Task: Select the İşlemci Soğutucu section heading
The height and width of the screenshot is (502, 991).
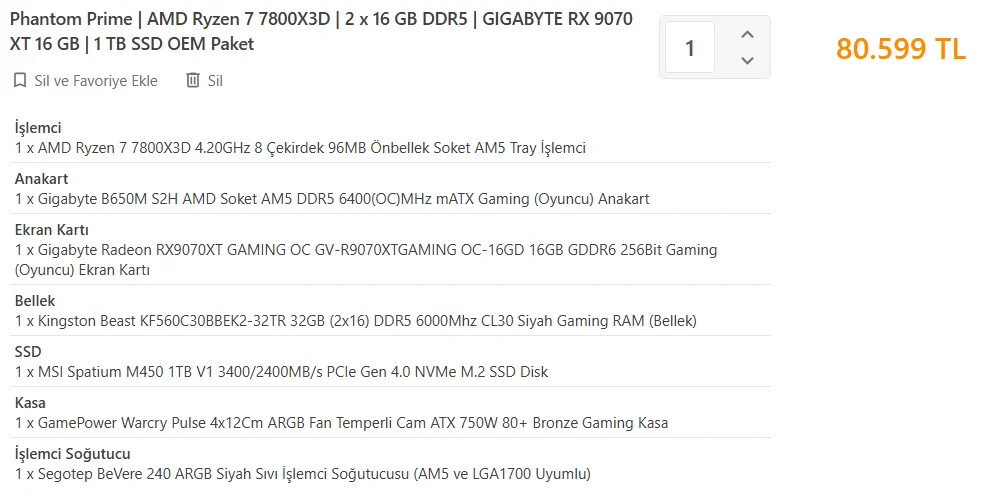Action: 72,454
